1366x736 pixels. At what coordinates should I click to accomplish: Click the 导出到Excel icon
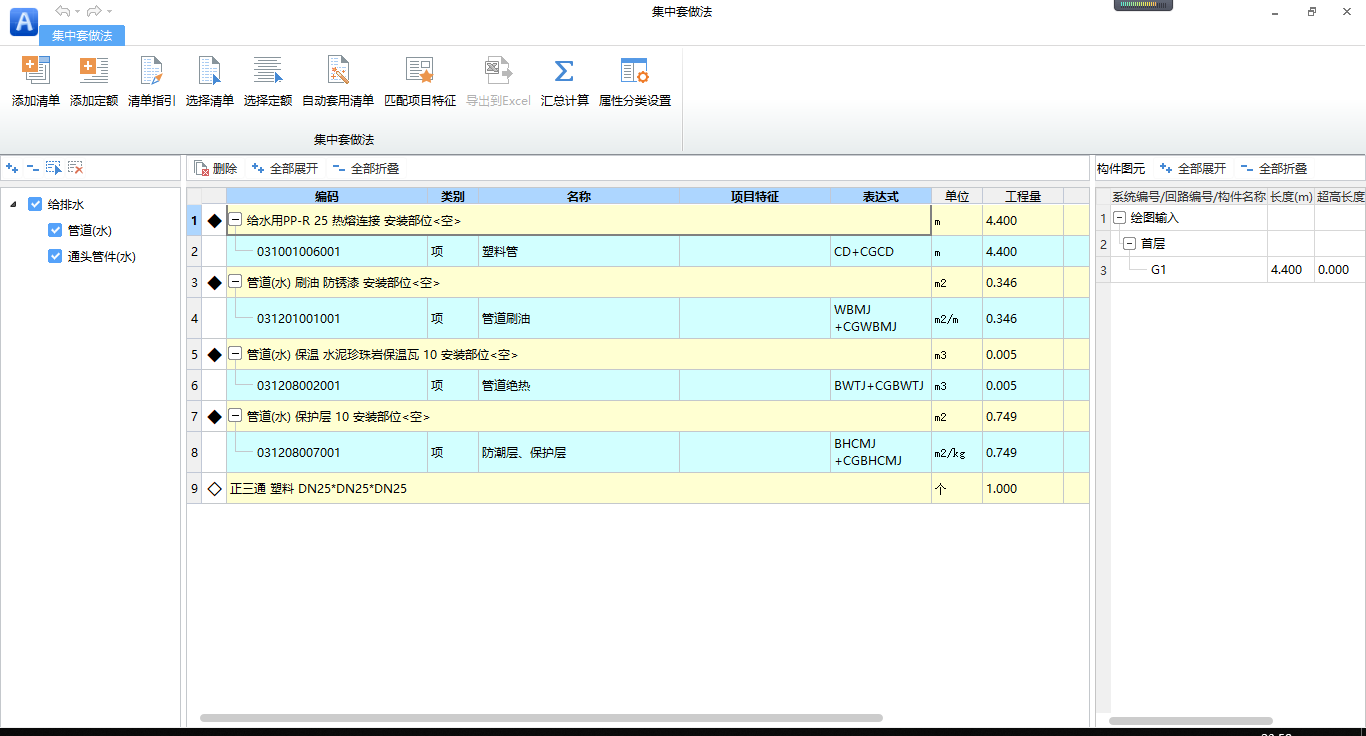pos(498,71)
